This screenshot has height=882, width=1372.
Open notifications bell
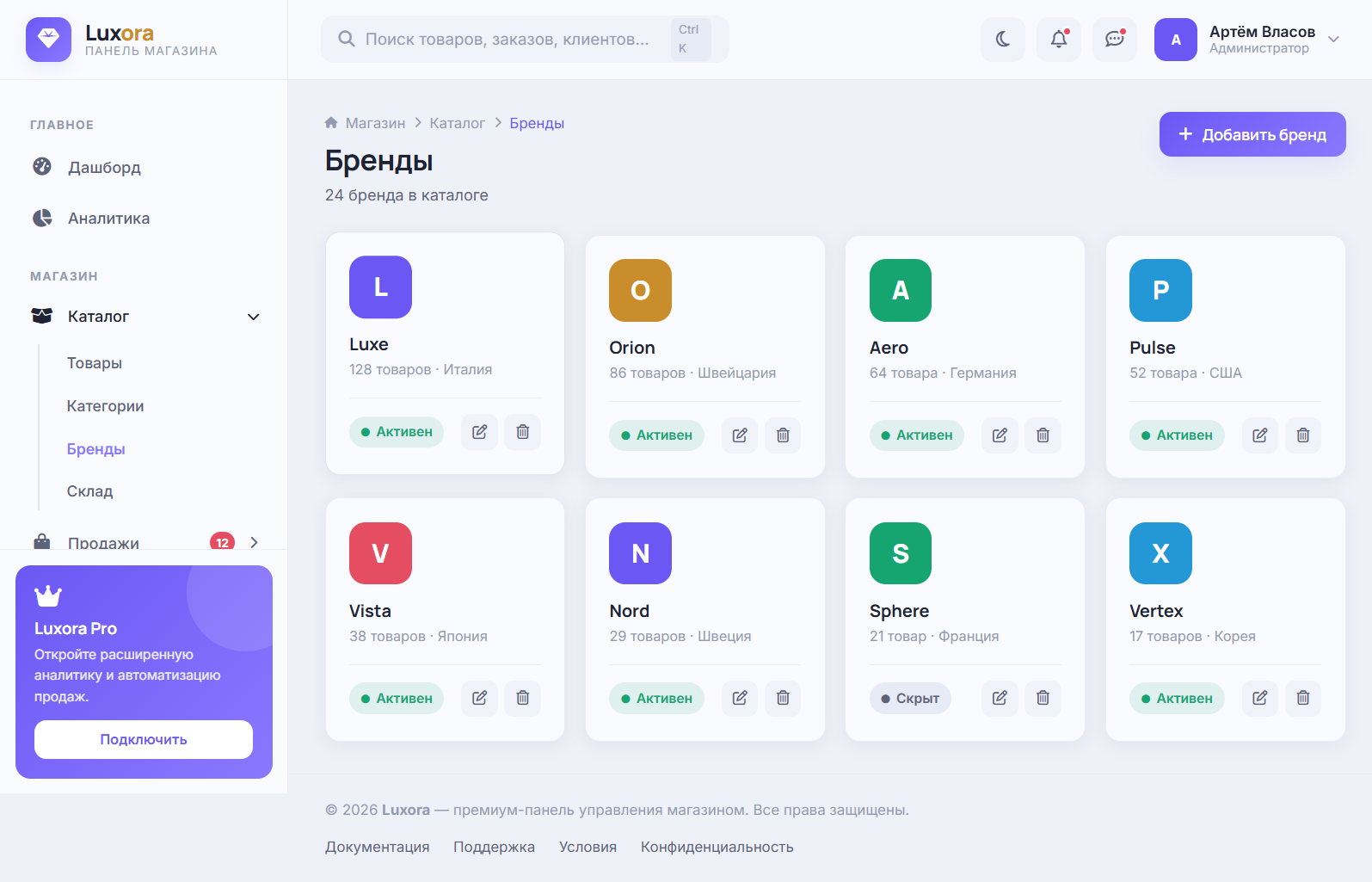(x=1059, y=40)
